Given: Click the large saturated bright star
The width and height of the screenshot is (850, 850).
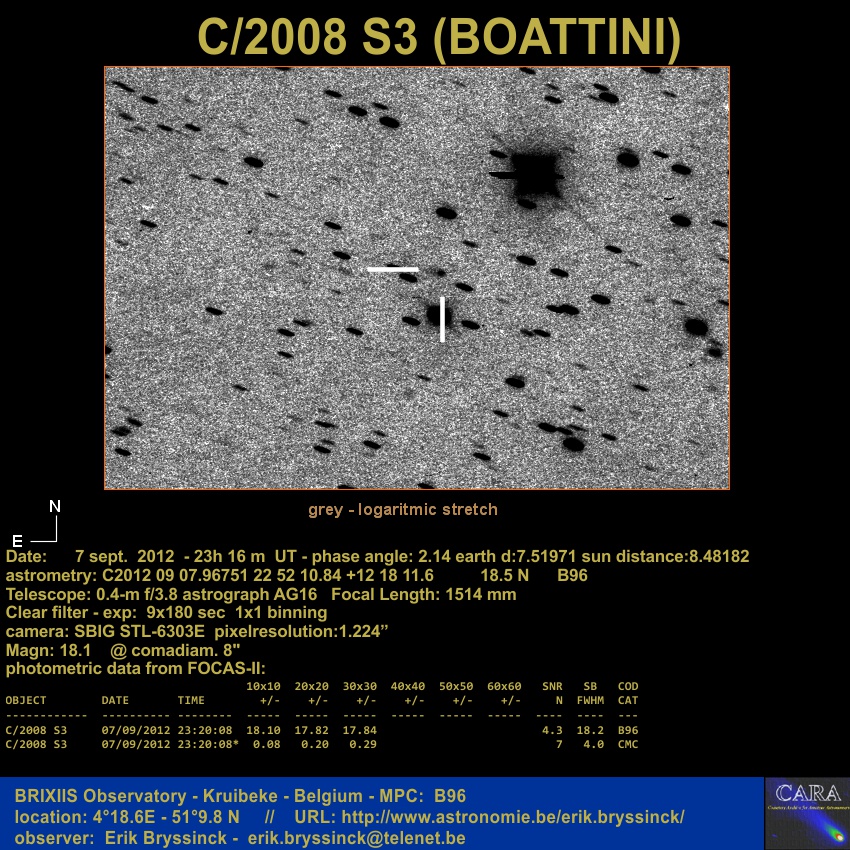Looking at the screenshot, I should pyautogui.click(x=533, y=174).
